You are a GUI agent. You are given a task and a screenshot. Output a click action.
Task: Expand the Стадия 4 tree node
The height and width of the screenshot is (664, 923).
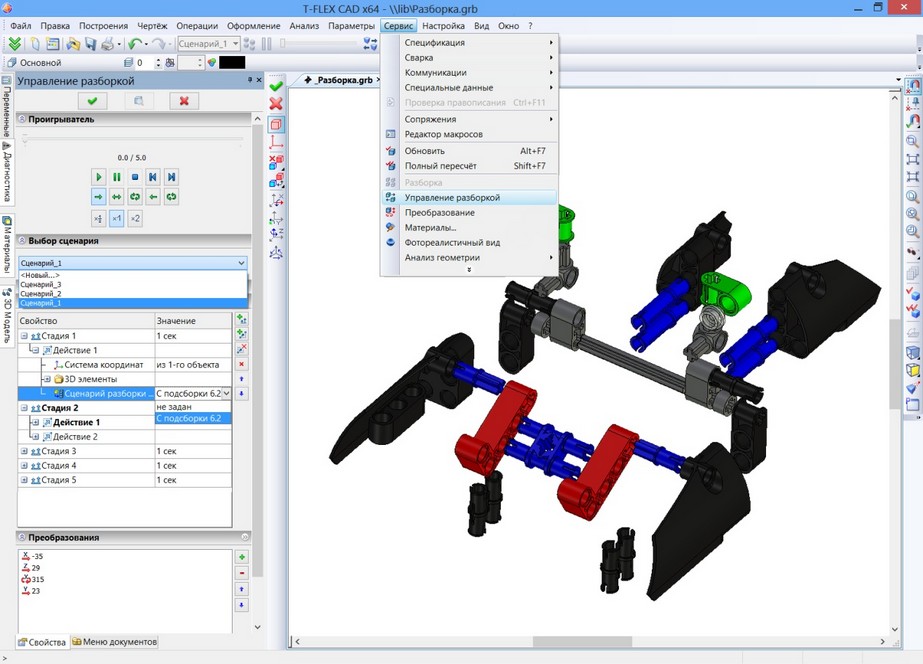pyautogui.click(x=24, y=466)
